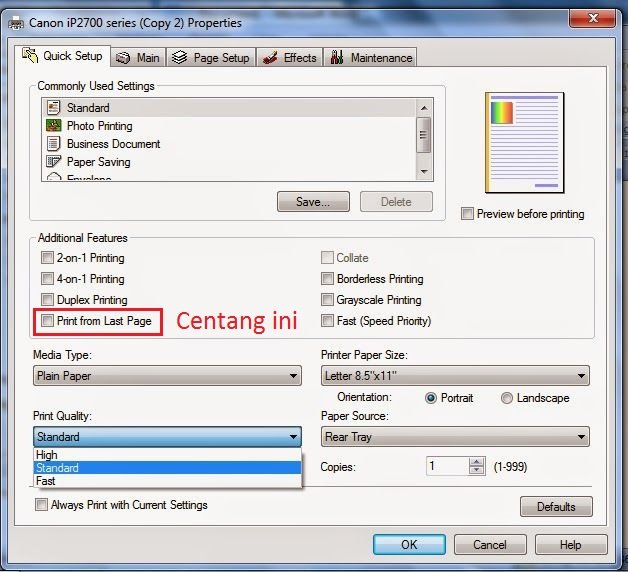Open the Effects tab

click(289, 58)
